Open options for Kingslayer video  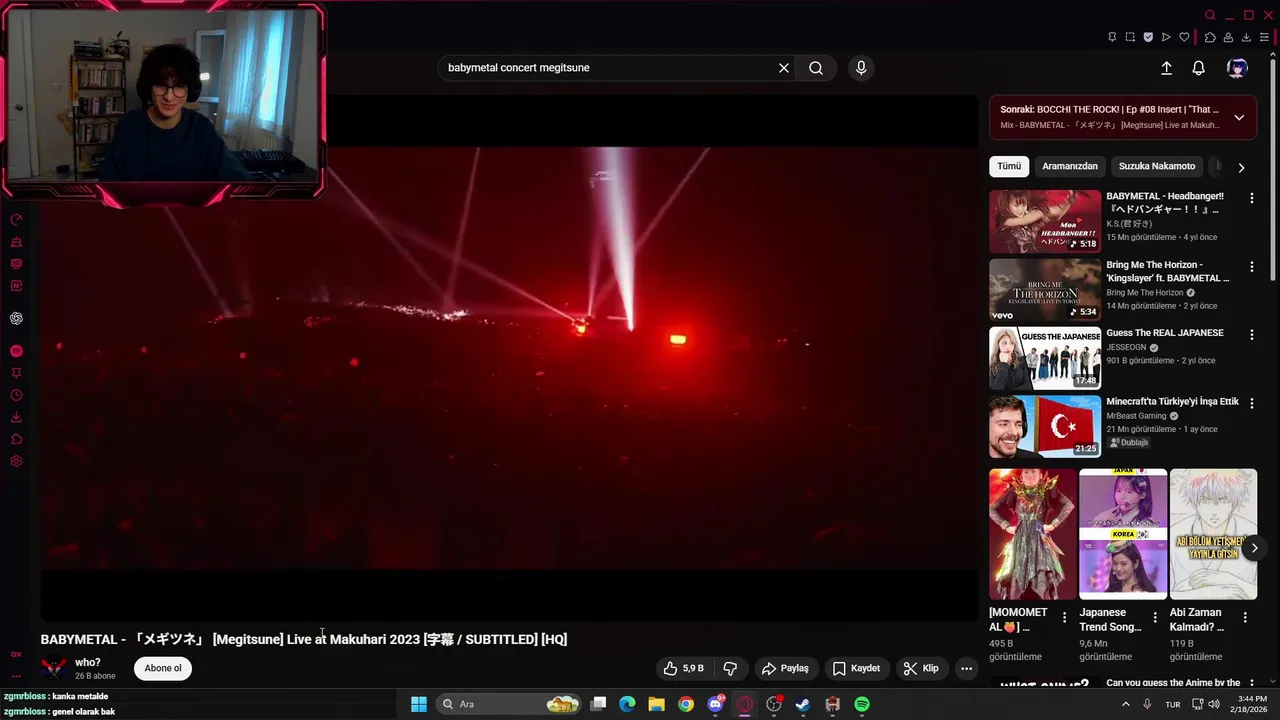tap(1251, 267)
